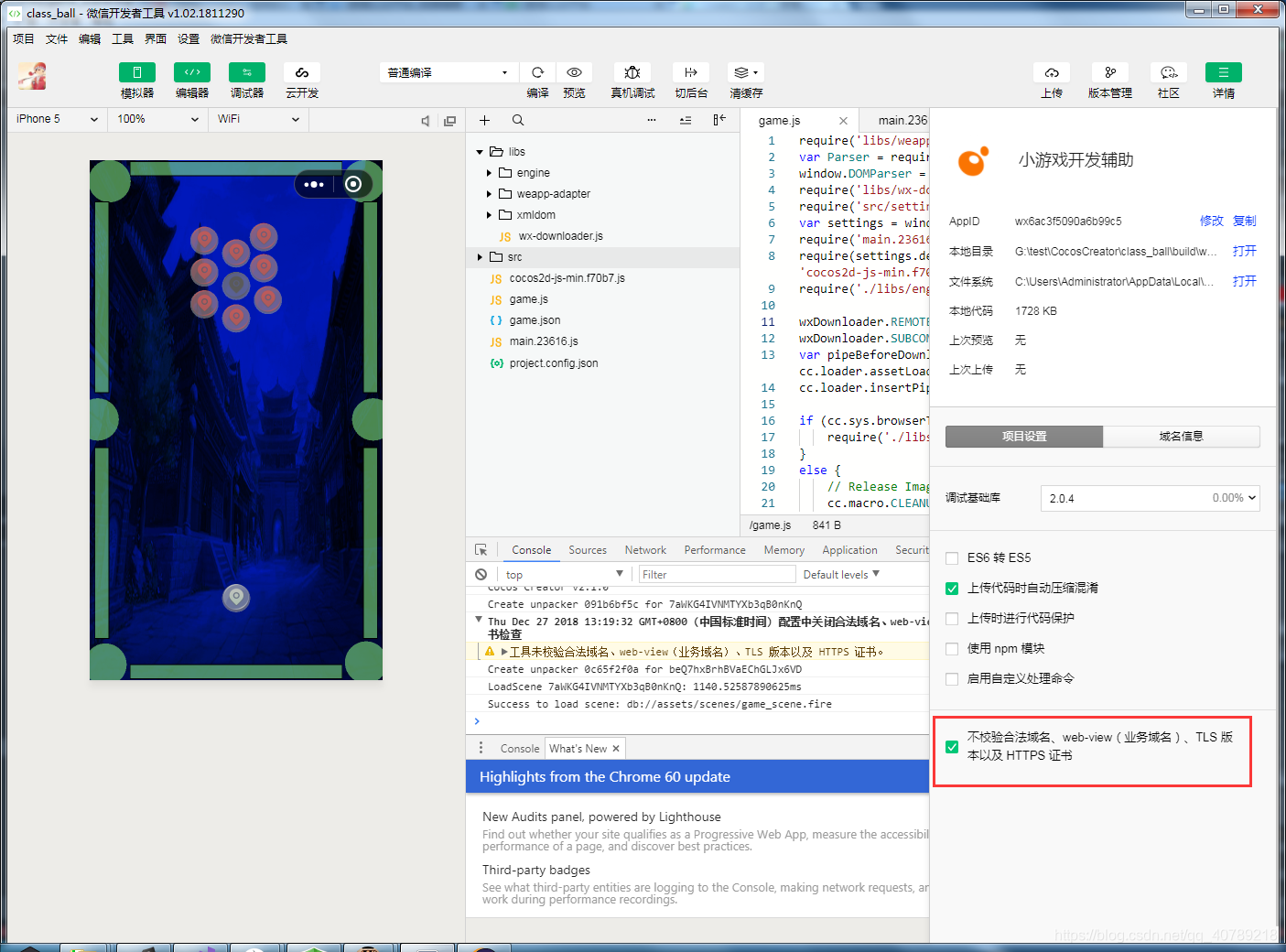1286x952 pixels.
Task: Enable the ES6 转 ES5 checkbox
Action: pyautogui.click(x=952, y=558)
